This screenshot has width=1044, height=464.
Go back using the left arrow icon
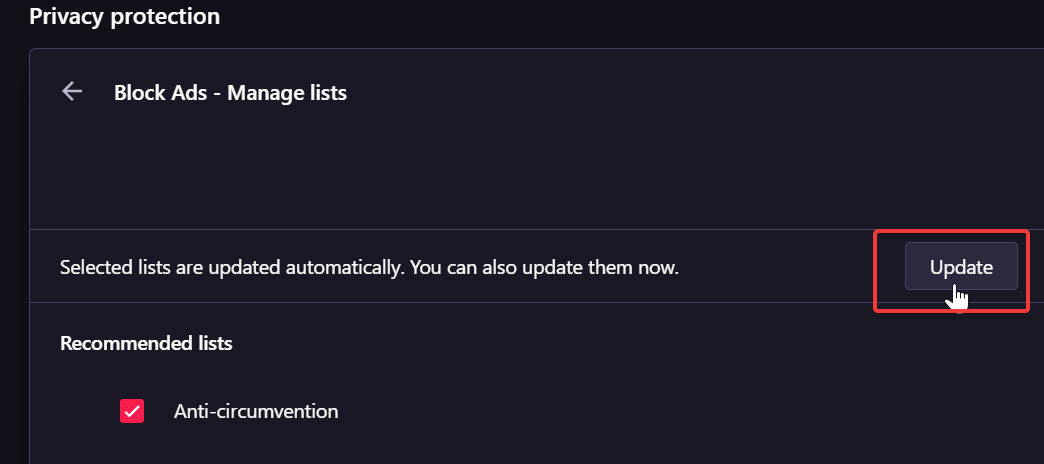click(x=72, y=91)
